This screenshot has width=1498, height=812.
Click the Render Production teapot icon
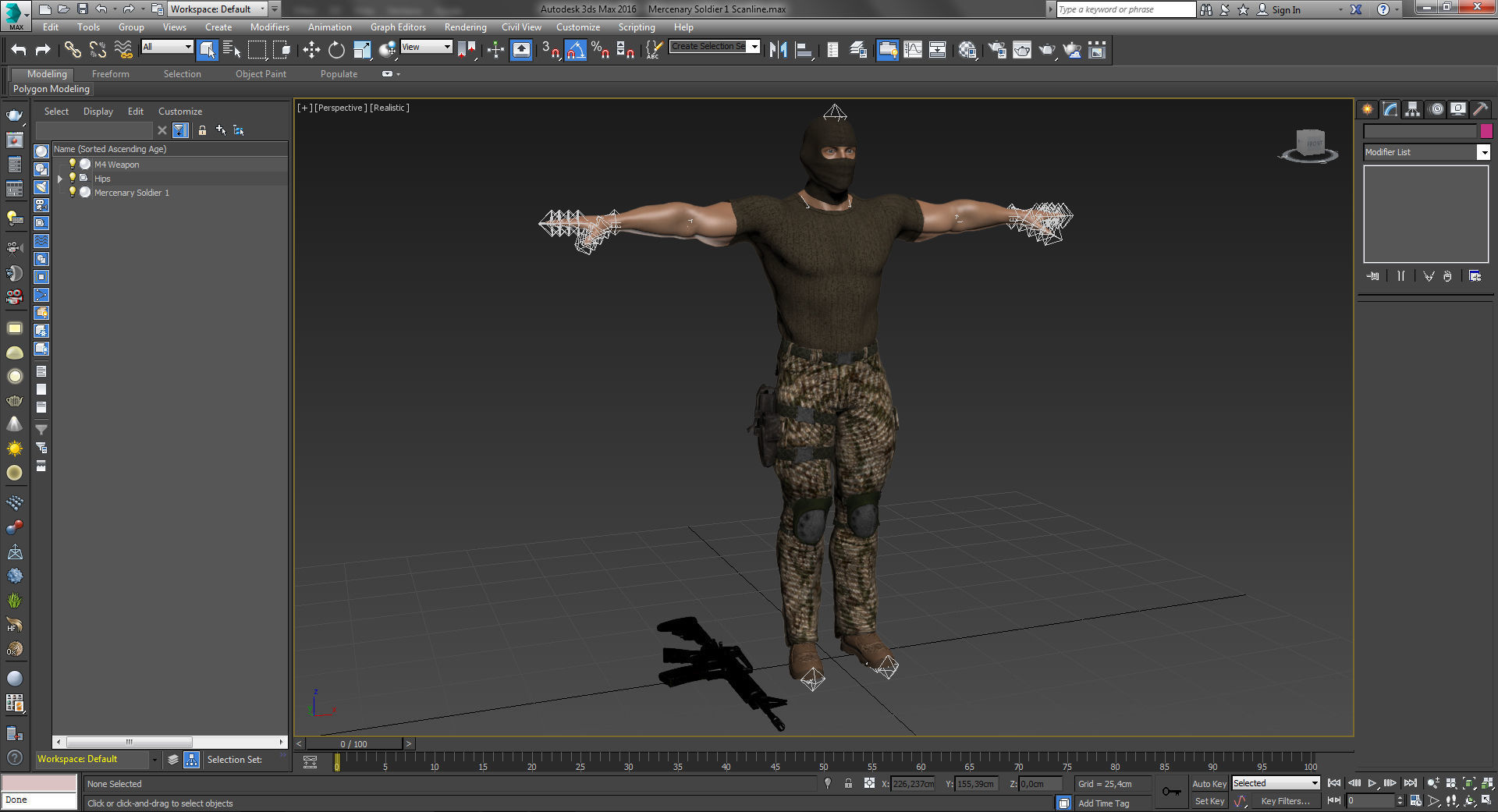coord(1047,50)
